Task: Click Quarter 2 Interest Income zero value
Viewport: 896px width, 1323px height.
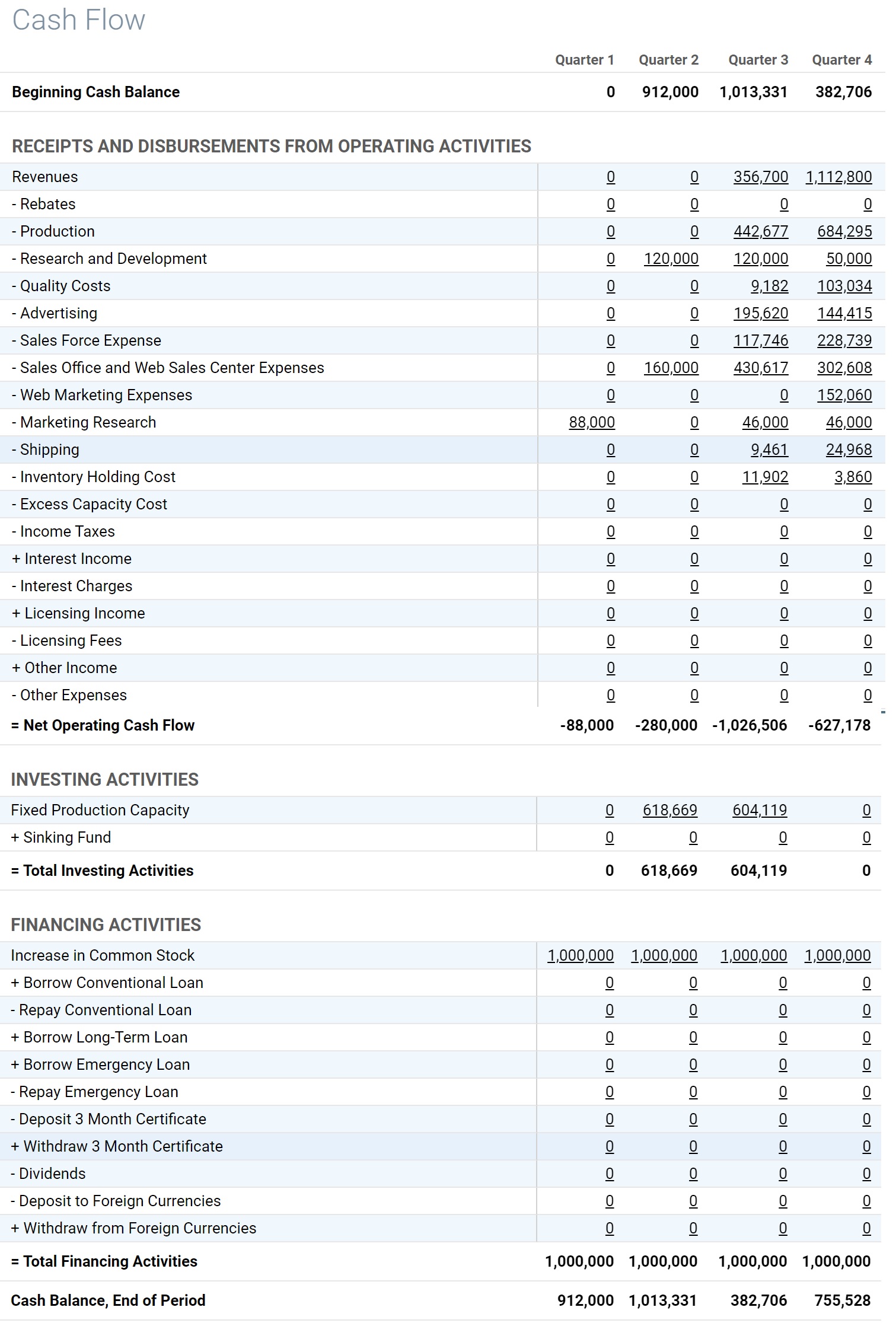Action: pos(694,559)
